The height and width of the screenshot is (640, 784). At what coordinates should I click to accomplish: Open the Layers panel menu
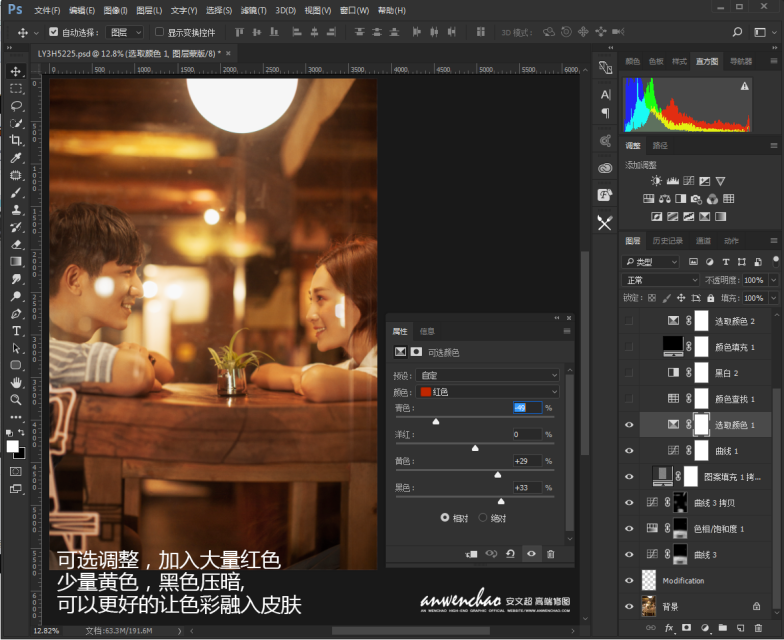click(x=774, y=240)
